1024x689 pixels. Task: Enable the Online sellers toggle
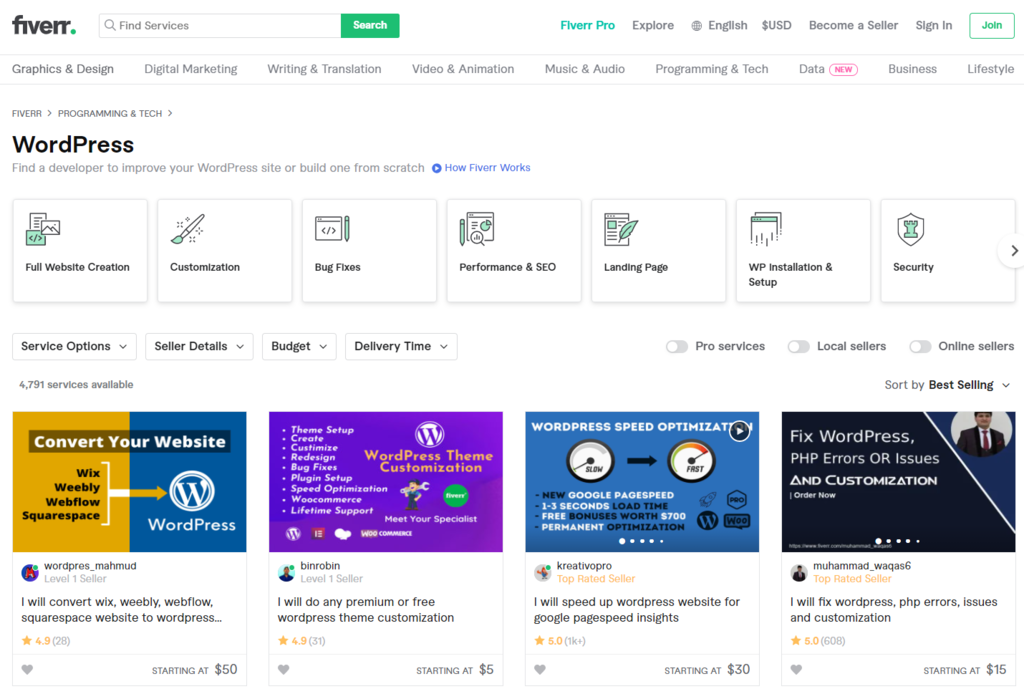click(919, 345)
